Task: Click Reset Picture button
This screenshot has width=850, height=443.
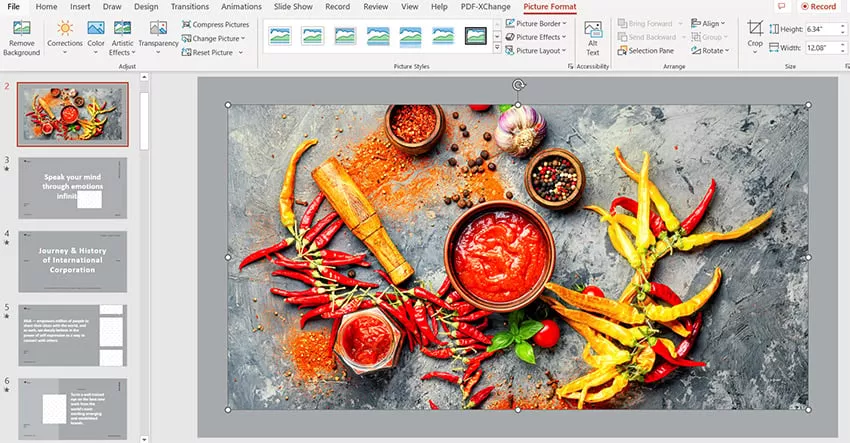Action: click(208, 53)
